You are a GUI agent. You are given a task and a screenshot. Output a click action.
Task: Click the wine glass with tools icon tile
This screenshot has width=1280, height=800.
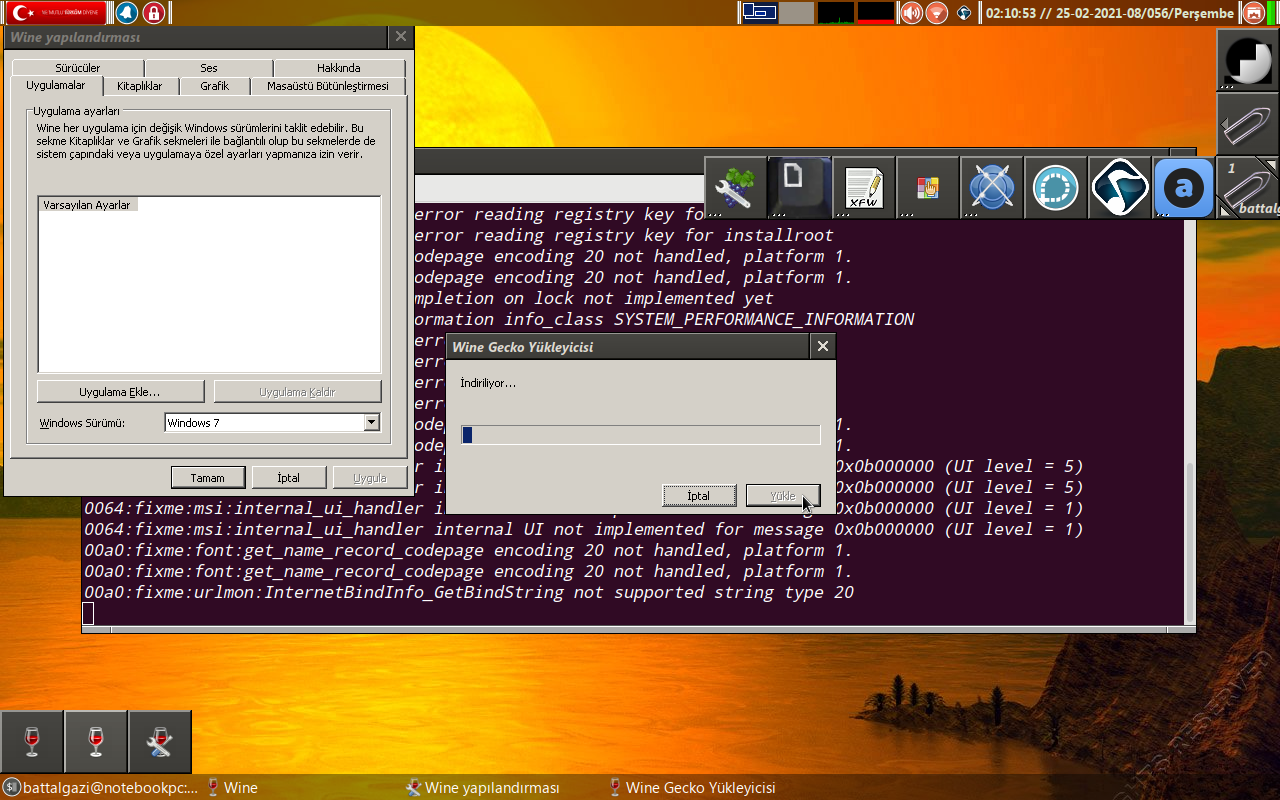point(160,741)
